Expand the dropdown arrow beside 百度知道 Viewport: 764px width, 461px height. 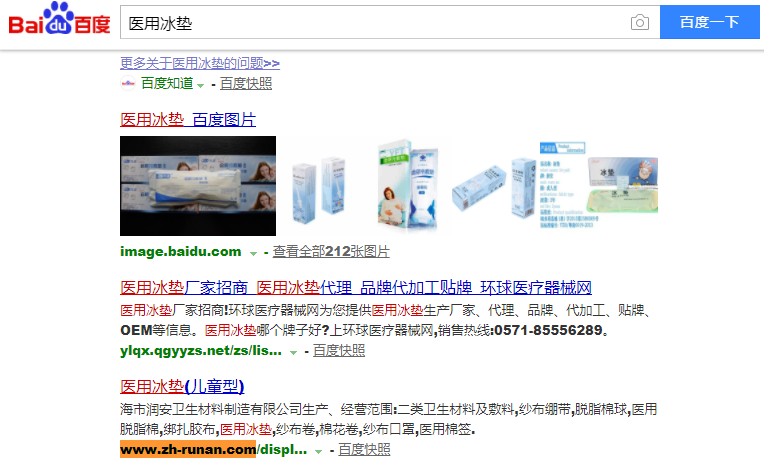200,85
